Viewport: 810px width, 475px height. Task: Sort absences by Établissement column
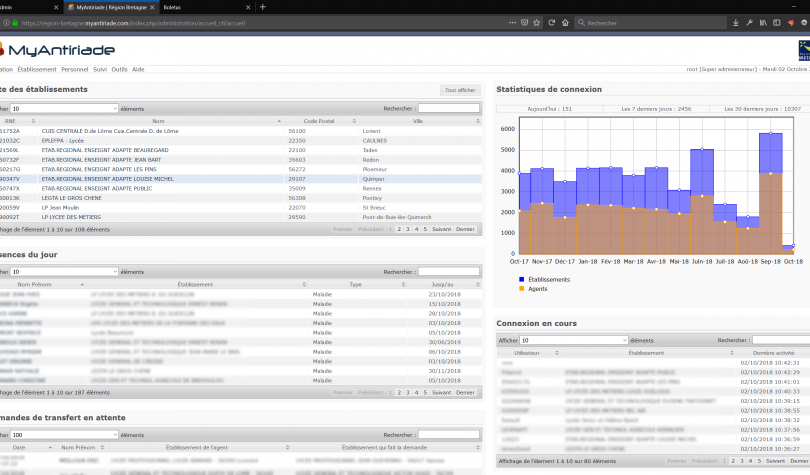coord(197,284)
